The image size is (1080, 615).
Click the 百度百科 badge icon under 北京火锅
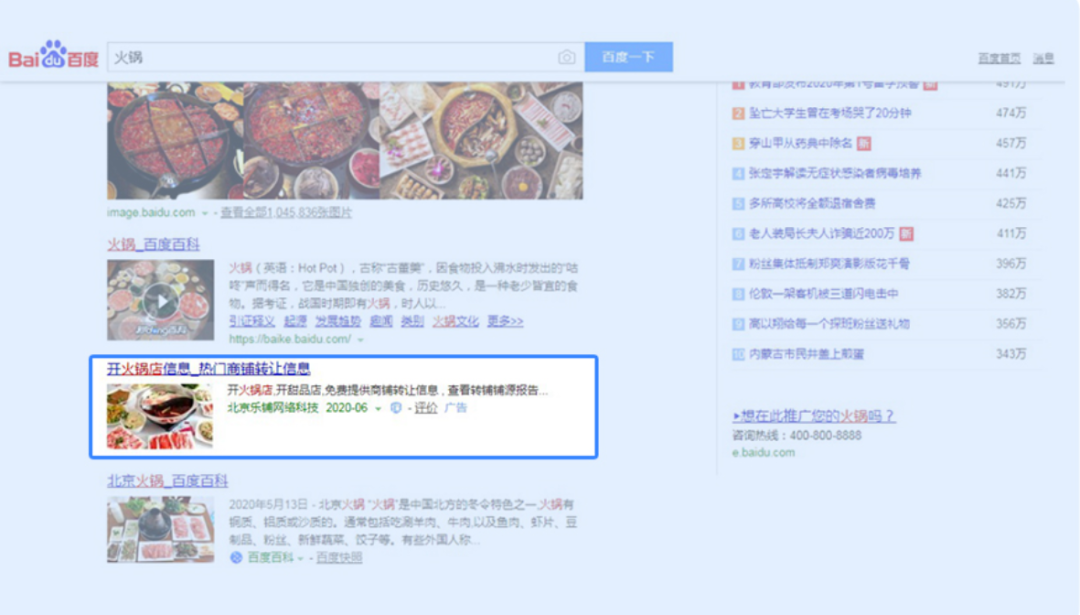tap(236, 557)
